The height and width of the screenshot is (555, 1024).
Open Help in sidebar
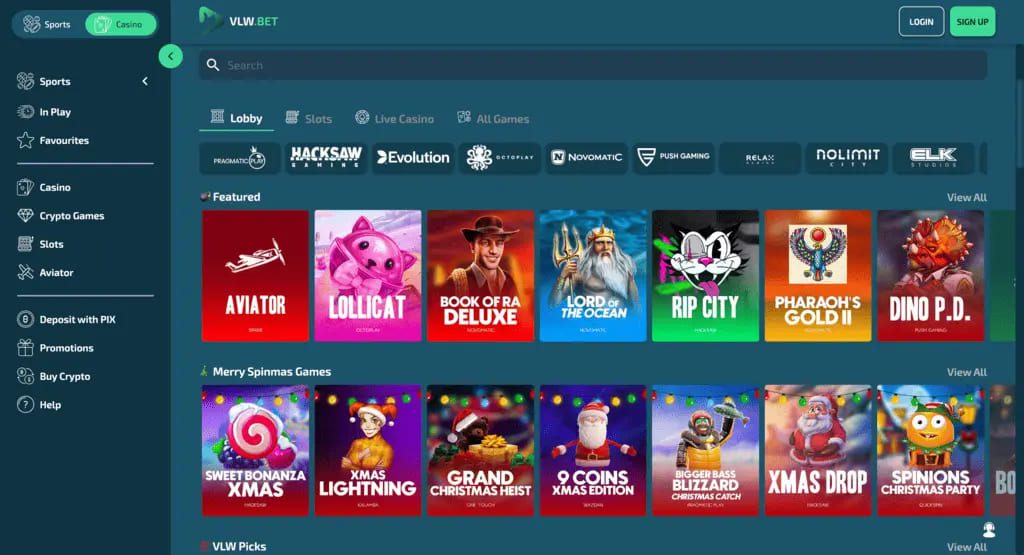39,405
